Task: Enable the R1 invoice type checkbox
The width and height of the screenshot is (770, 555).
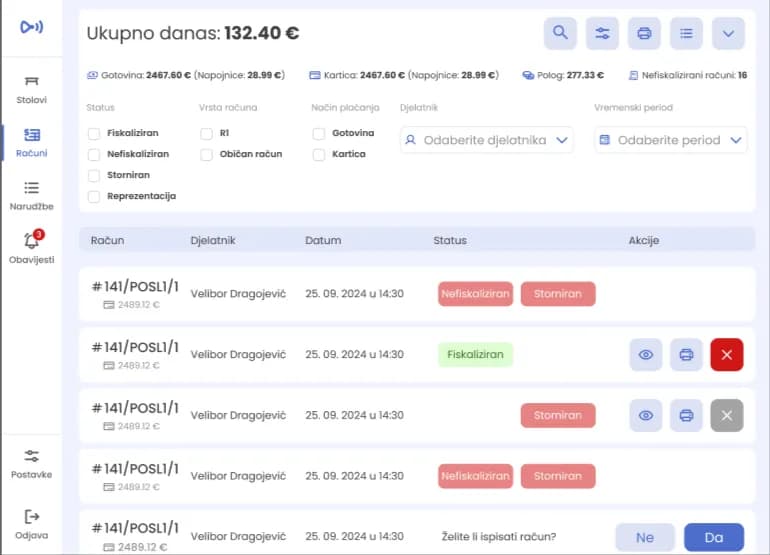Action: click(207, 133)
